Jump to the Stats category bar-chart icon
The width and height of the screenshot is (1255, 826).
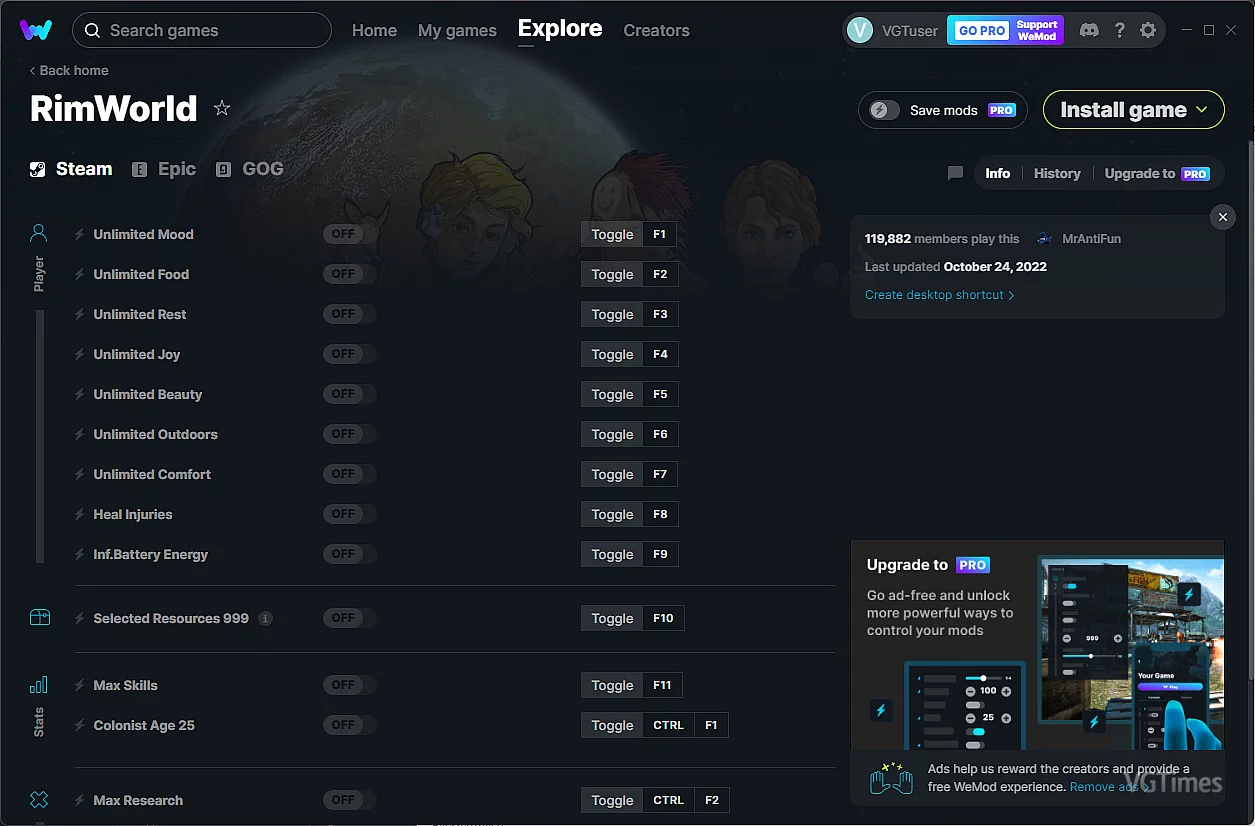39,685
